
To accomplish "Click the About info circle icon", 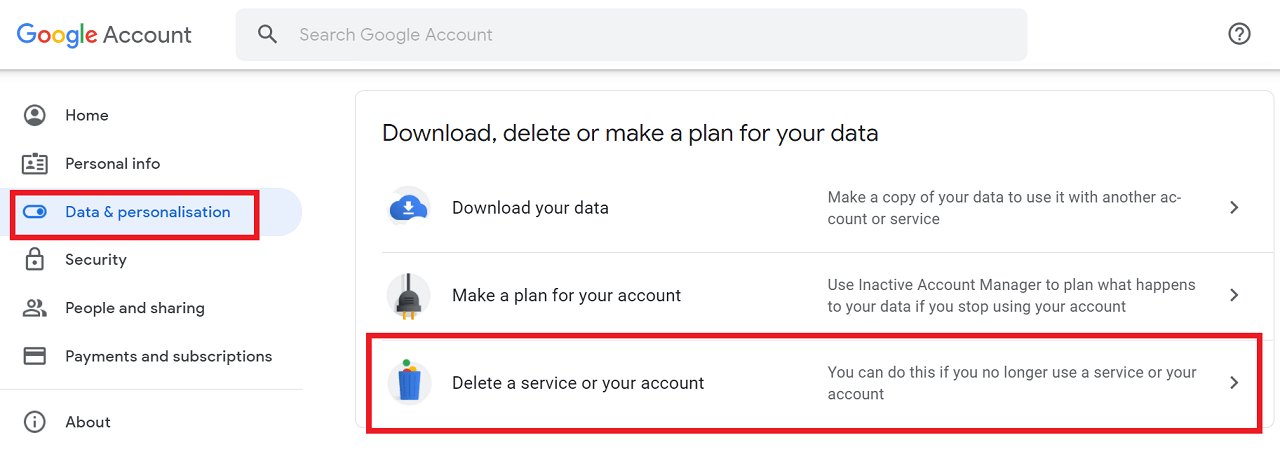I will (35, 422).
